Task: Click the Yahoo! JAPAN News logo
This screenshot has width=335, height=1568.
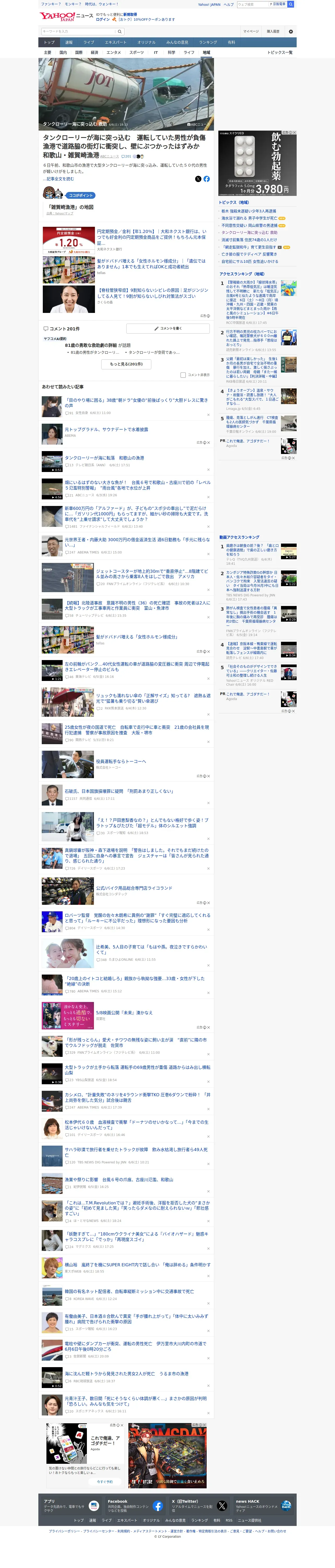Action: pyautogui.click(x=66, y=16)
